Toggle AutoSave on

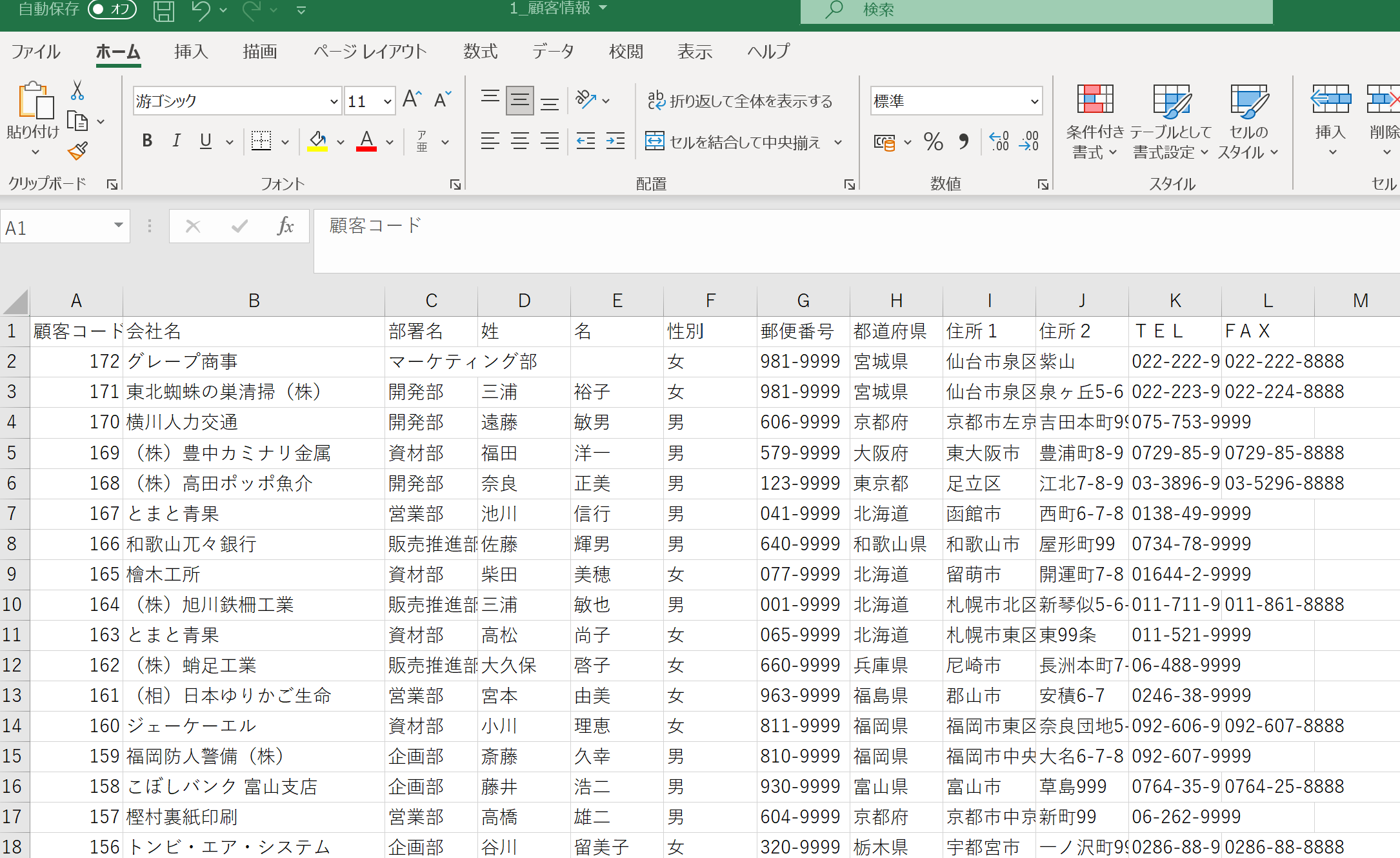click(x=111, y=10)
